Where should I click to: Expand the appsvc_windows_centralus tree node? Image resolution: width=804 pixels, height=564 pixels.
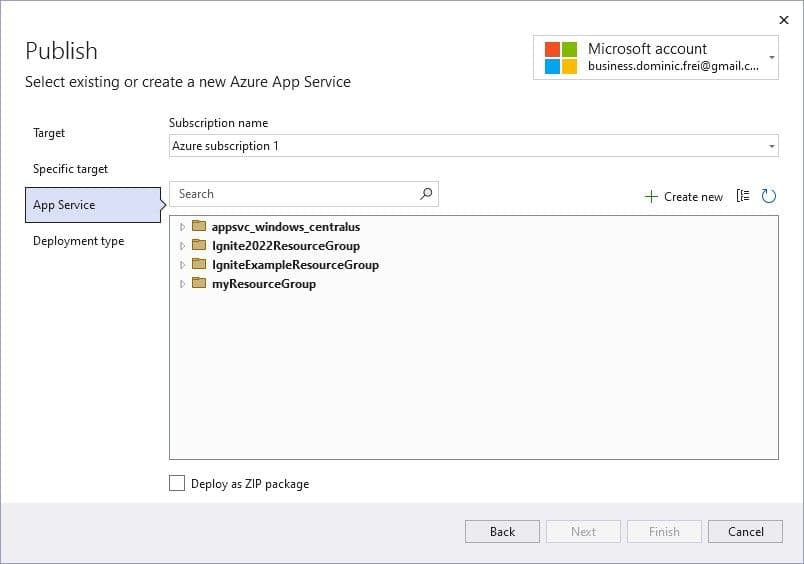click(182, 227)
